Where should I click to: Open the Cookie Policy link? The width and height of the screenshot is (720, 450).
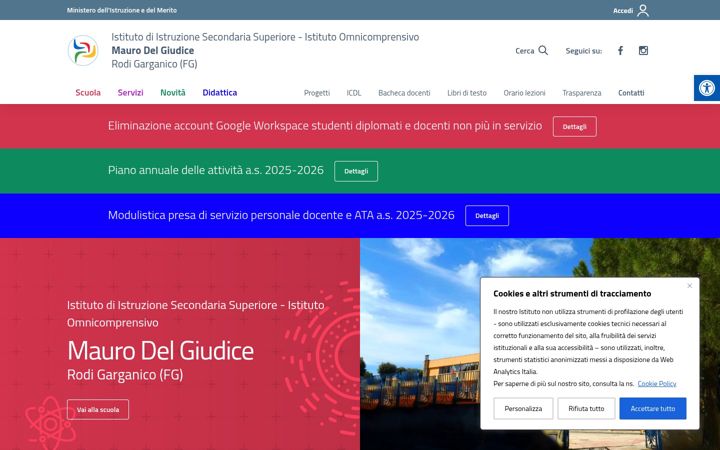(657, 383)
